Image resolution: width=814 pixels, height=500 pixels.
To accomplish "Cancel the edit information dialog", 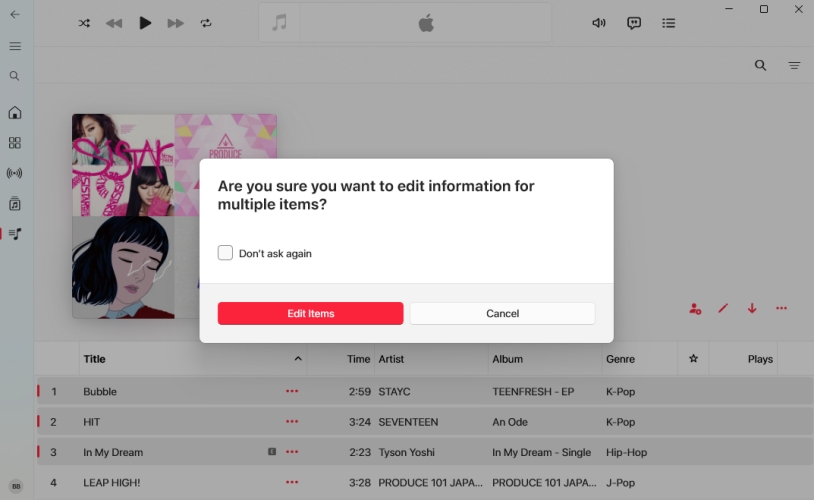I will (x=503, y=314).
